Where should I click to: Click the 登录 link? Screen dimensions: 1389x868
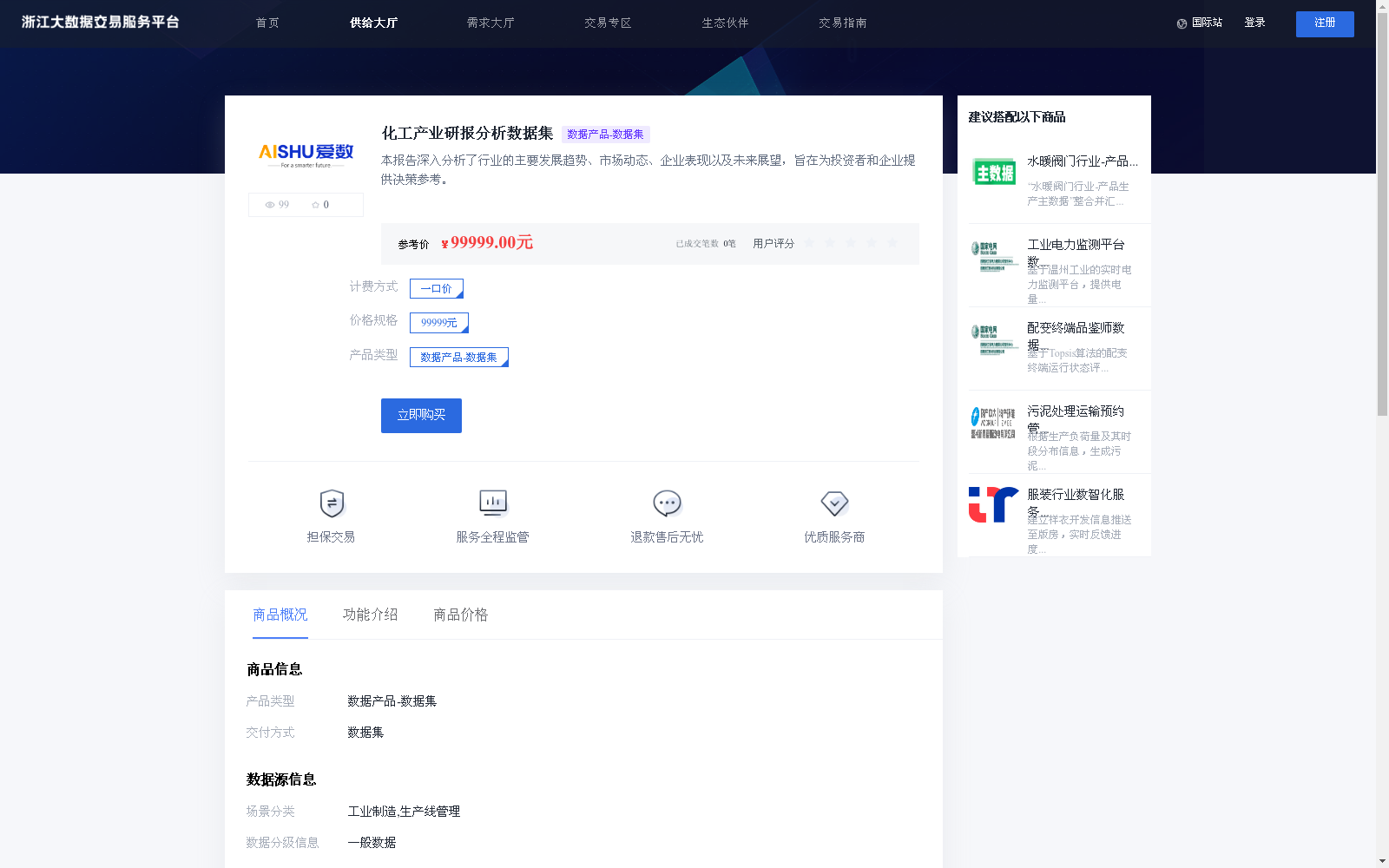pos(1254,23)
